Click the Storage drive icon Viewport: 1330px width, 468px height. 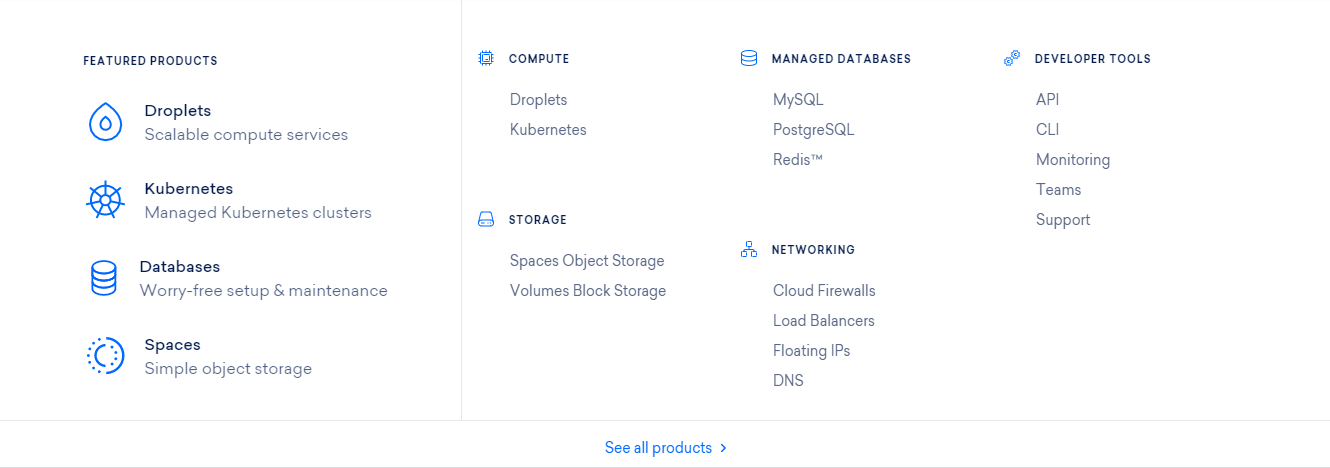(x=486, y=219)
